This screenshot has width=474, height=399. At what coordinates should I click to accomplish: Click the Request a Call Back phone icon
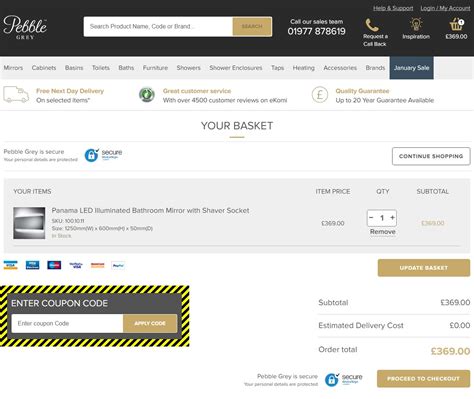click(372, 25)
